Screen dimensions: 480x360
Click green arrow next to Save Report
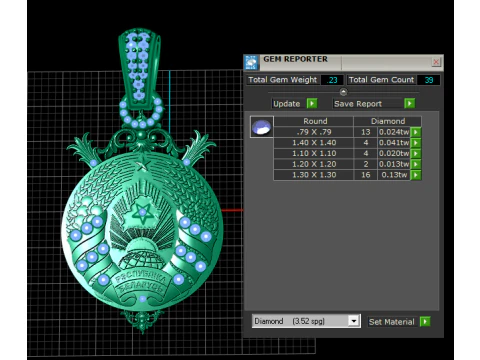[410, 103]
